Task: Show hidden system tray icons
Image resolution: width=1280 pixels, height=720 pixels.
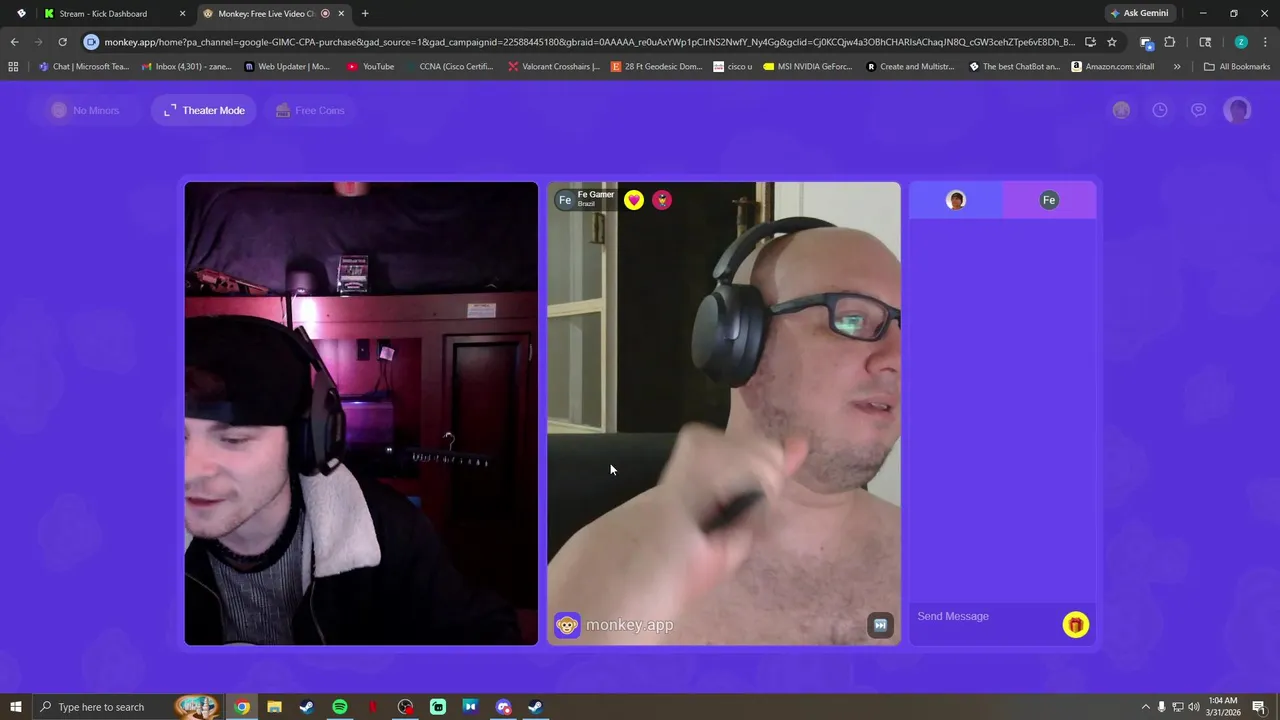Action: pyautogui.click(x=1146, y=707)
